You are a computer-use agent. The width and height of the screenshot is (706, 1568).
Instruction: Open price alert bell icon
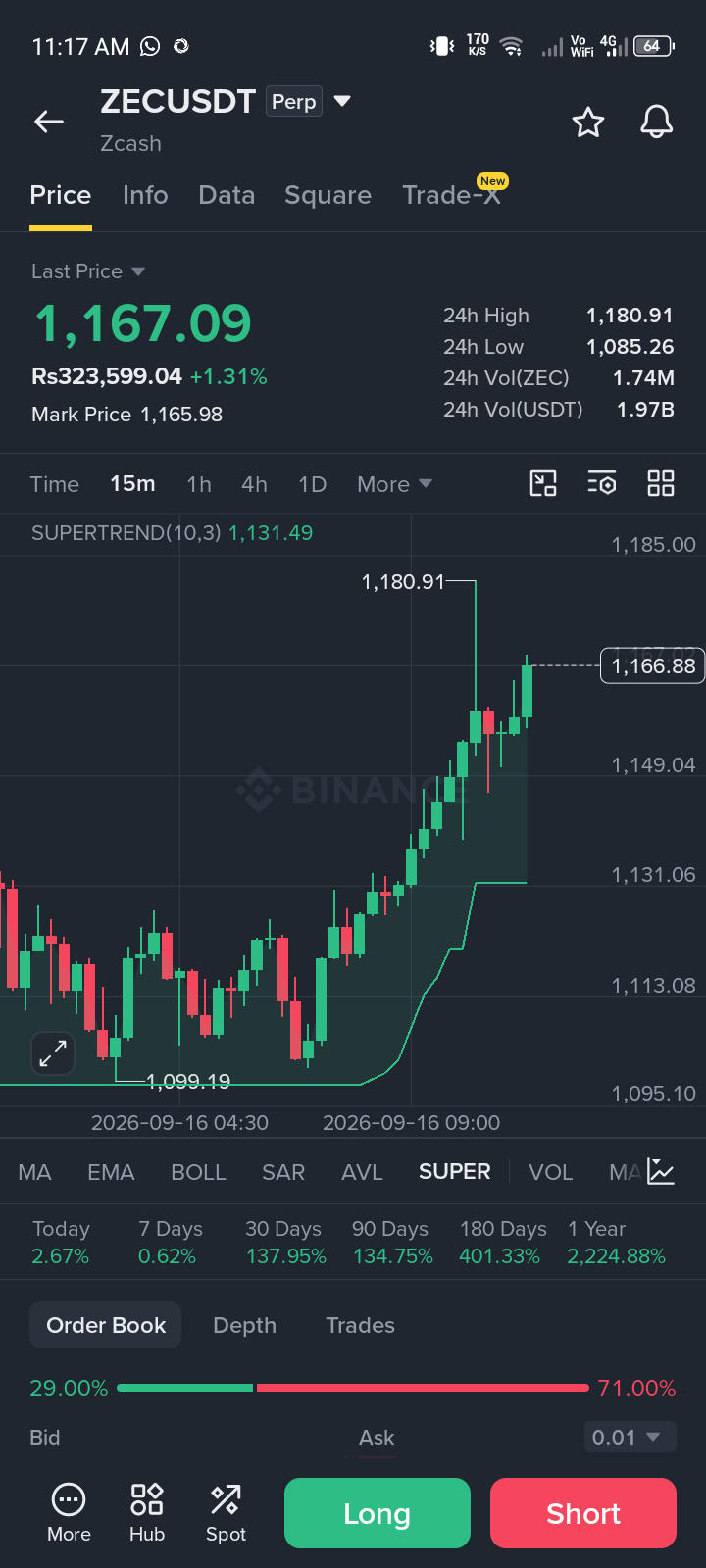[656, 122]
